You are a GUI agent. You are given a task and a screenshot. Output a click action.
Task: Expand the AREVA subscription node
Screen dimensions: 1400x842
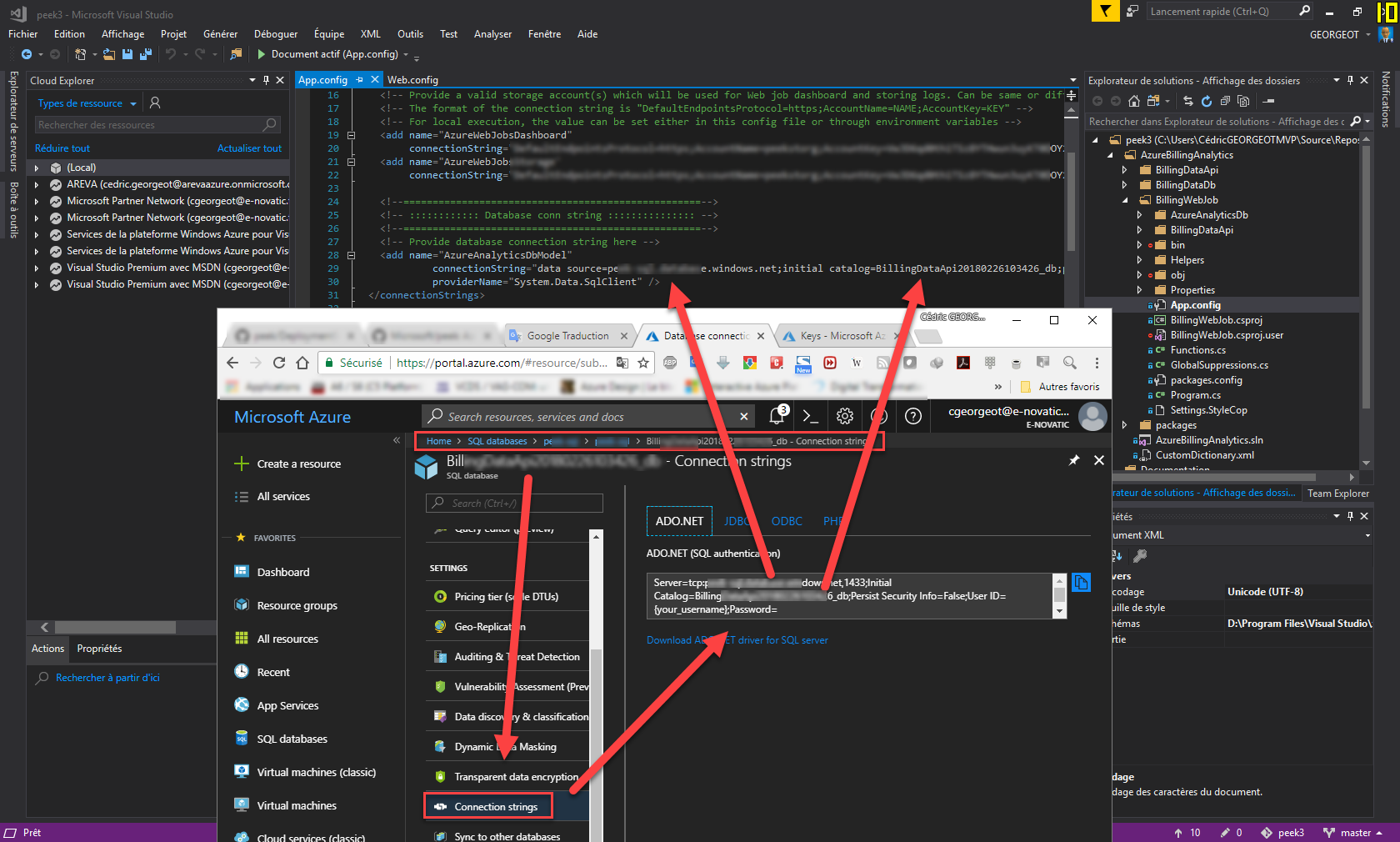point(36,184)
